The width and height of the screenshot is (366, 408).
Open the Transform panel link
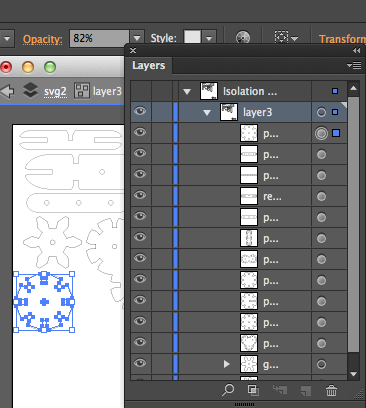pos(342,39)
